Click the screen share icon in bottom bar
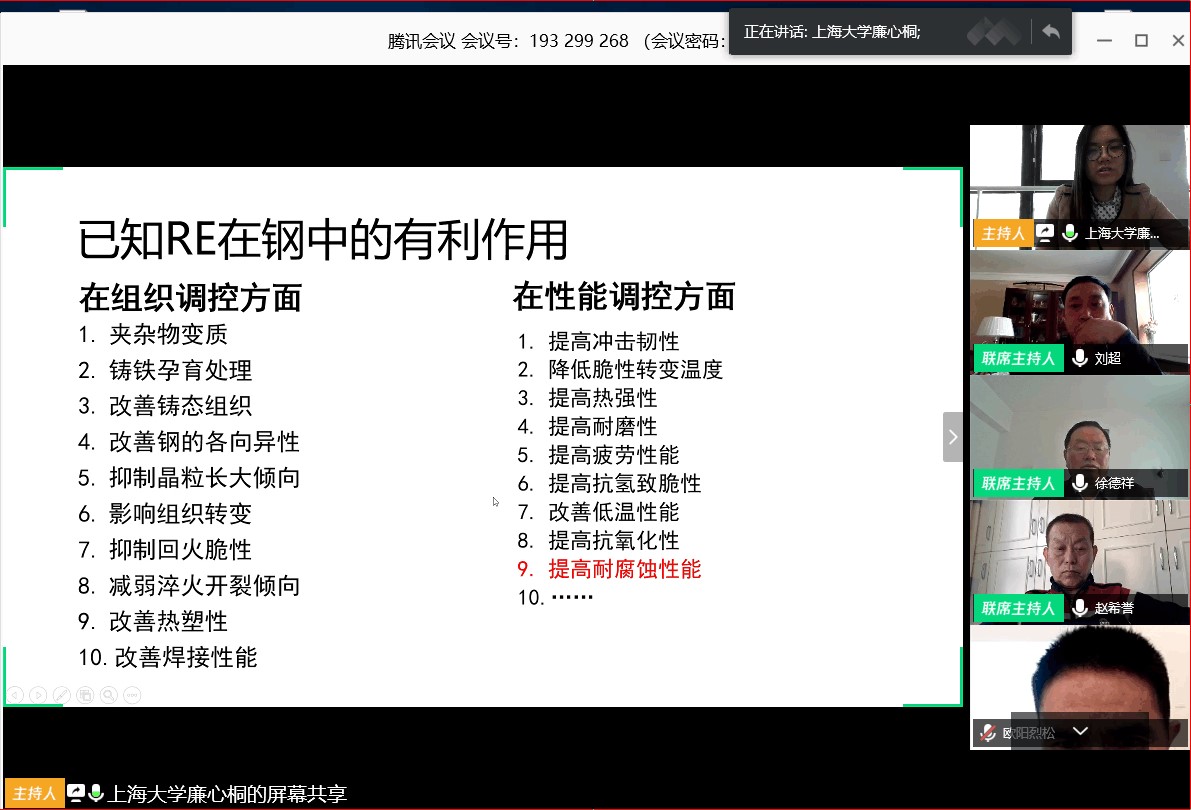This screenshot has height=810, width=1191. (x=76, y=794)
